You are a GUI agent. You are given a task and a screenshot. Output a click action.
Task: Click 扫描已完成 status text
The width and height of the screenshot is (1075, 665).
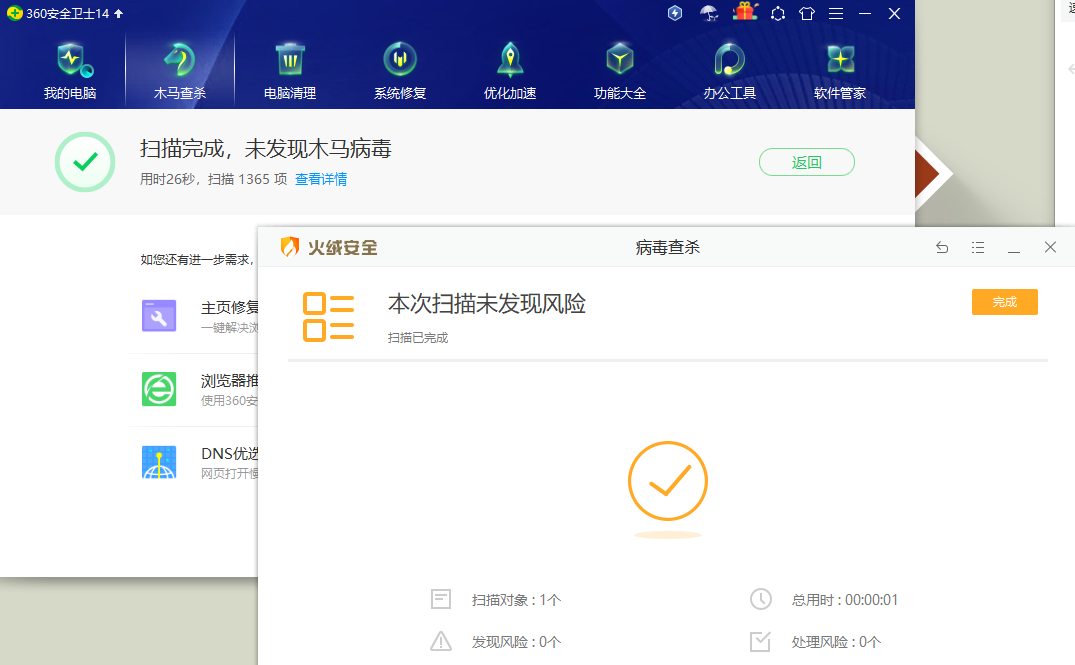[418, 337]
